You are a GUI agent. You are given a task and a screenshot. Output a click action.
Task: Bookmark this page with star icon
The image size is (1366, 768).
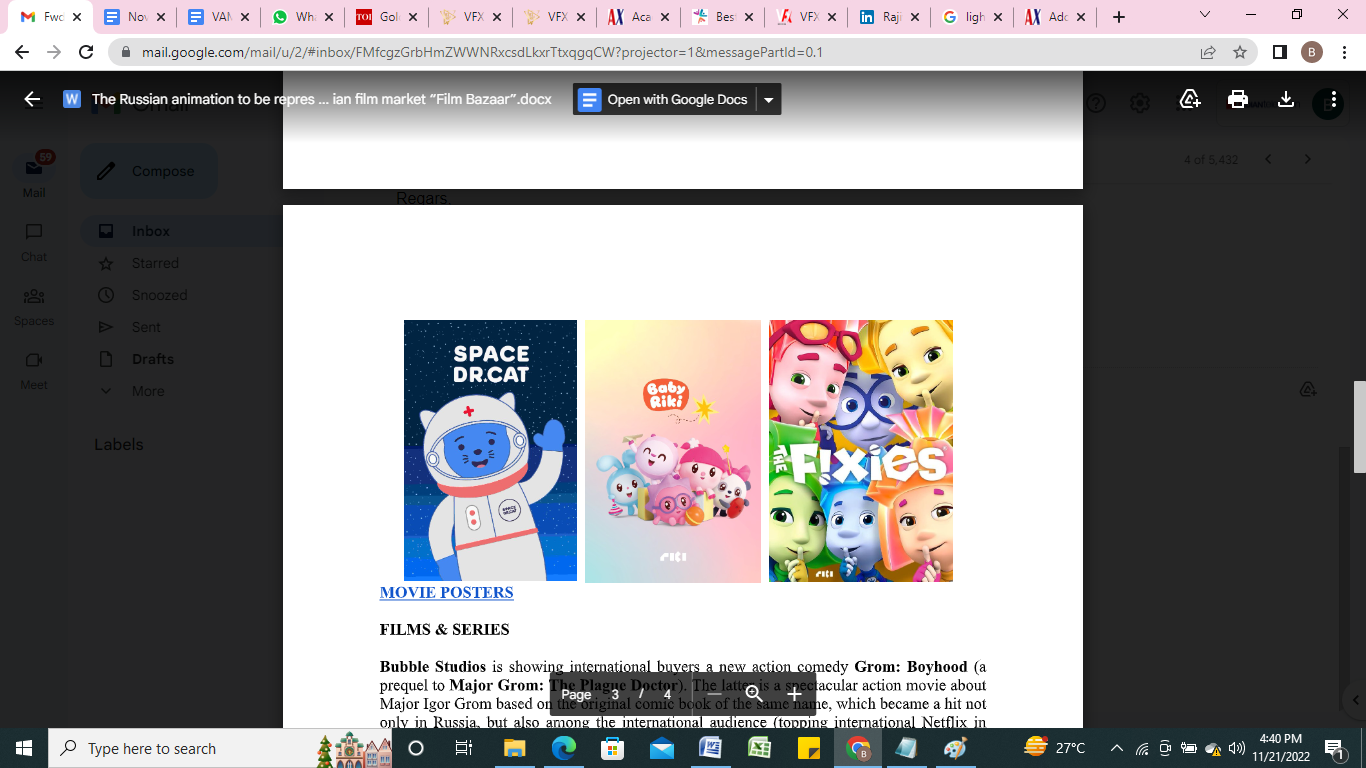[x=1240, y=52]
